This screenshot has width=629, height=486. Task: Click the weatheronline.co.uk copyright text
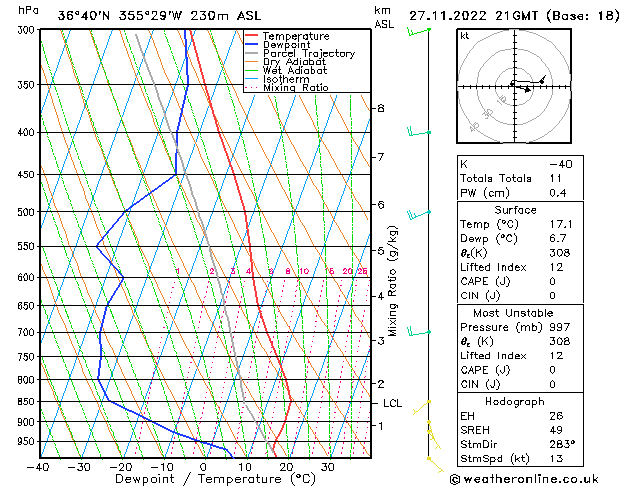pos(524,479)
